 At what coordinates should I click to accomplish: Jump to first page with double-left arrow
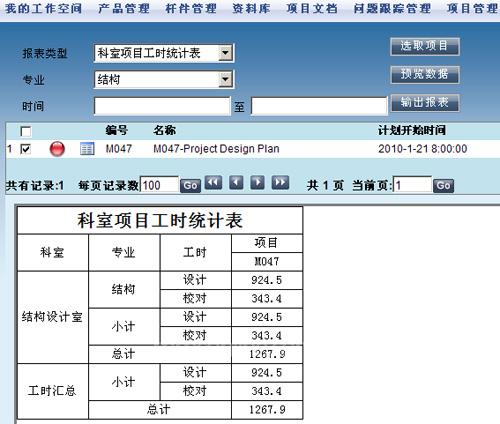pos(213,183)
